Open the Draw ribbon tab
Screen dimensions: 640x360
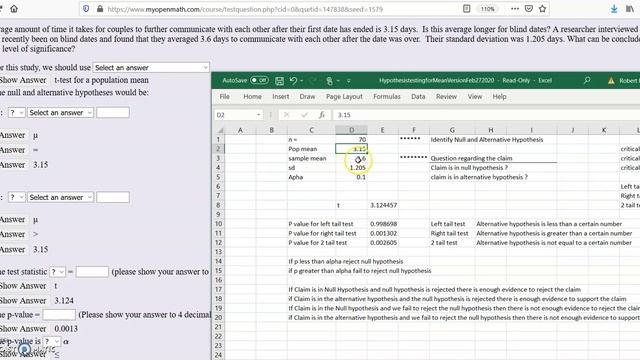pos(307,97)
